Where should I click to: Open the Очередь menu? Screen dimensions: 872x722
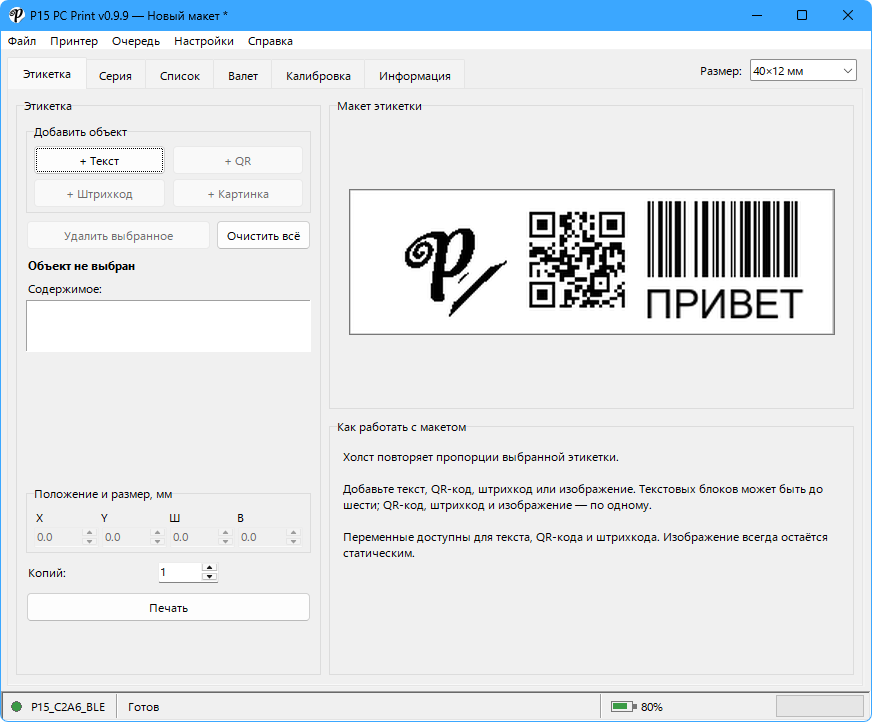point(136,41)
